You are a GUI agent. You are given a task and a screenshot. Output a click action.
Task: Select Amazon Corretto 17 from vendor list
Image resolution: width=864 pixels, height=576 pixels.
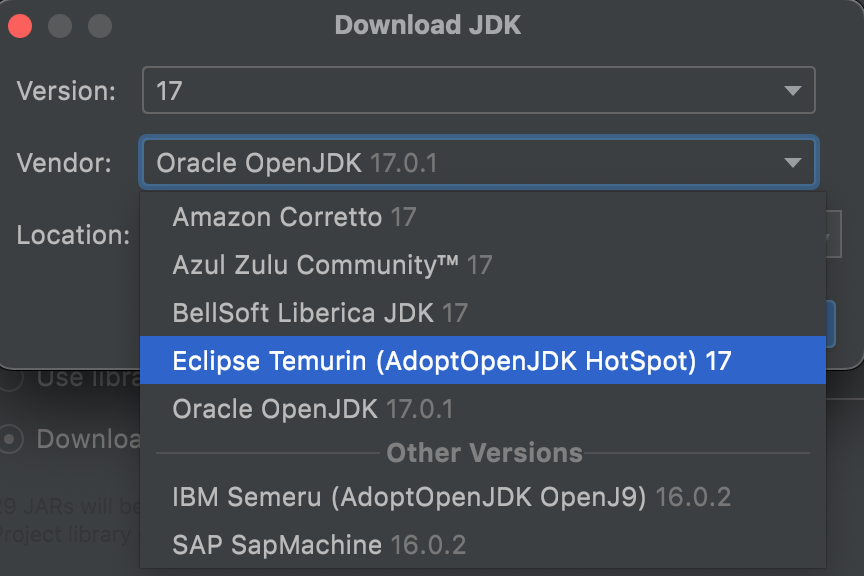294,217
